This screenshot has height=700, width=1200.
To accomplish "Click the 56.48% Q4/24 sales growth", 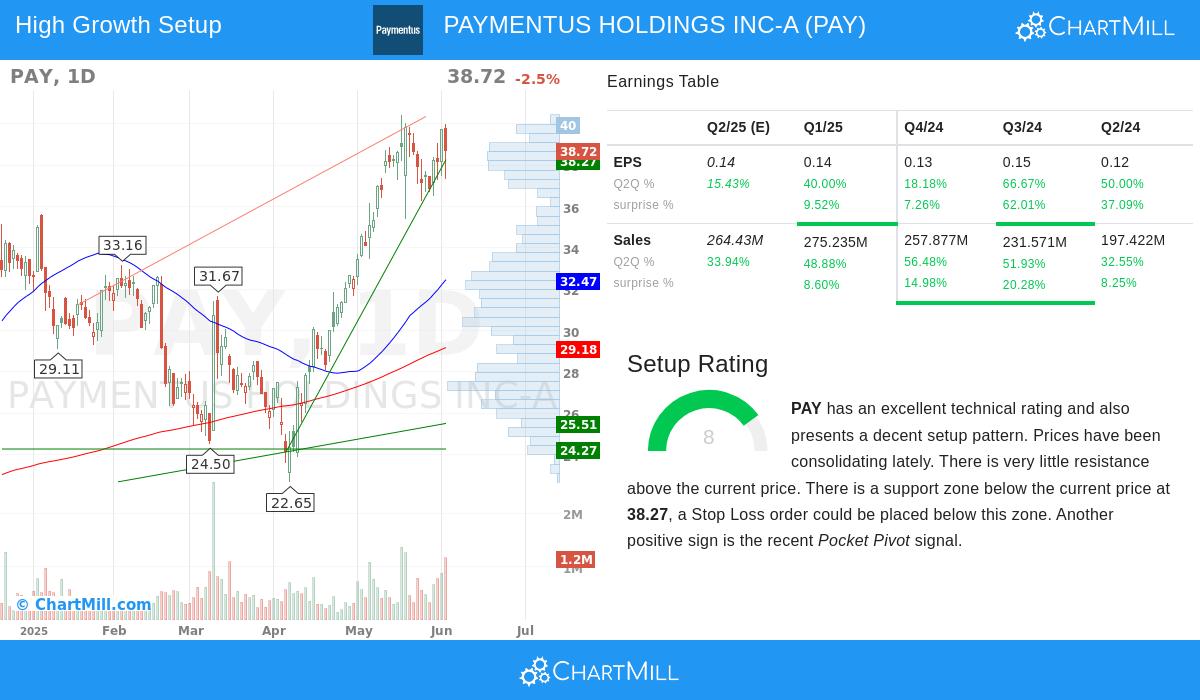I will 925,262.
